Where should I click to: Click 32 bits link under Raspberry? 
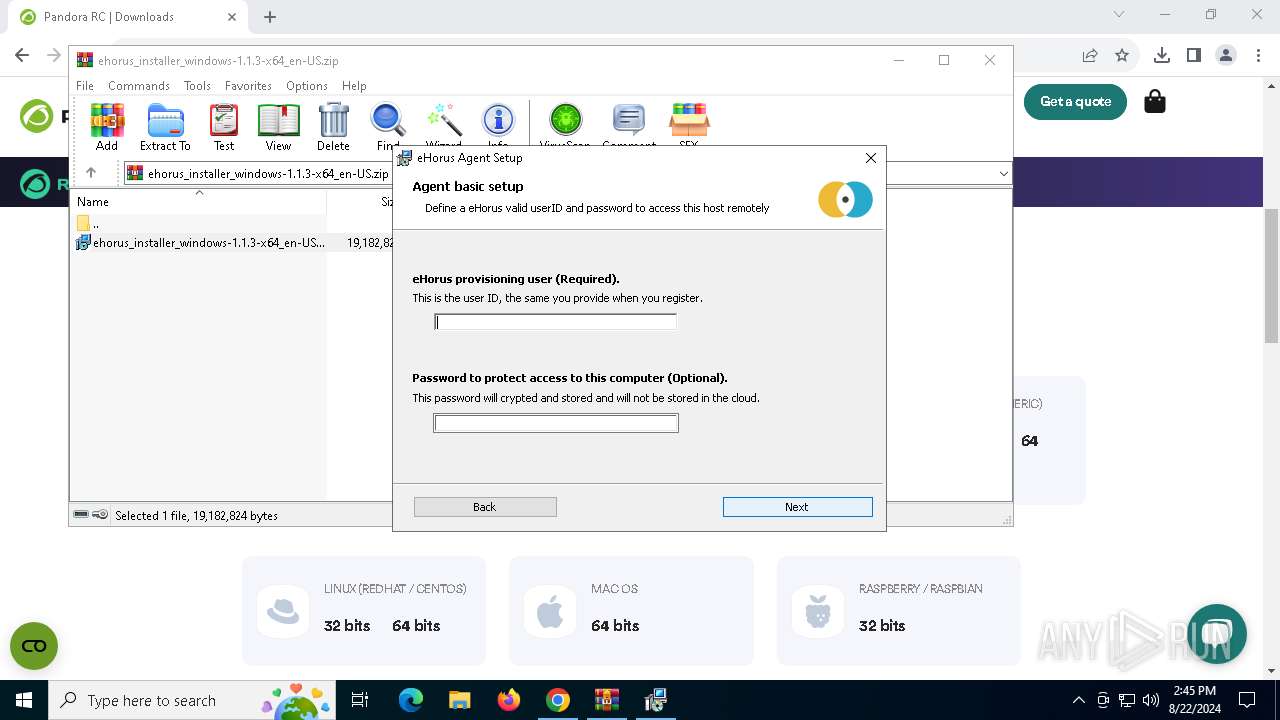882,626
